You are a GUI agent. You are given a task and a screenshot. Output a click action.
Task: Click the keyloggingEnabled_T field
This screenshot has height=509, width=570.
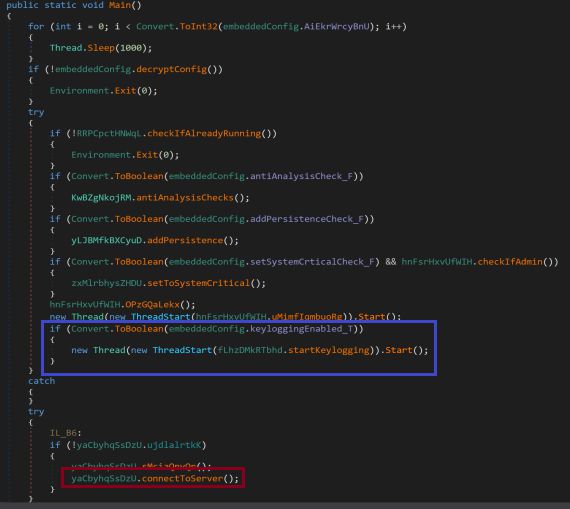pos(301,329)
